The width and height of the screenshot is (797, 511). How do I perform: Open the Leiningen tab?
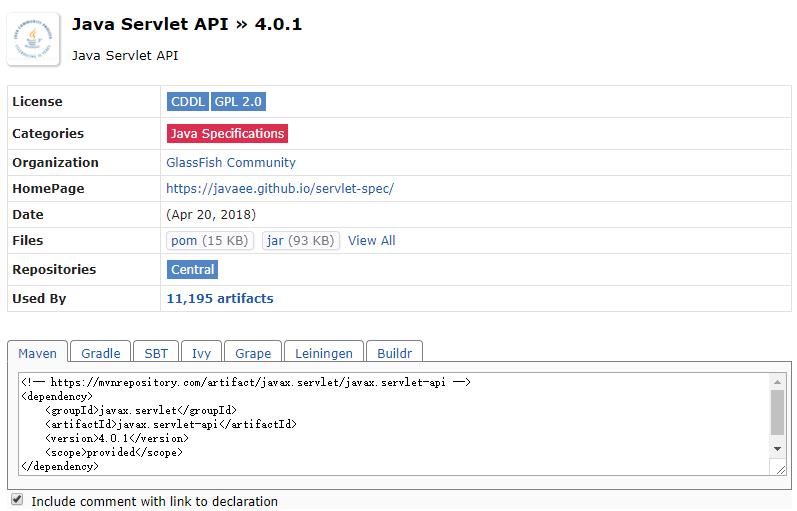click(324, 353)
